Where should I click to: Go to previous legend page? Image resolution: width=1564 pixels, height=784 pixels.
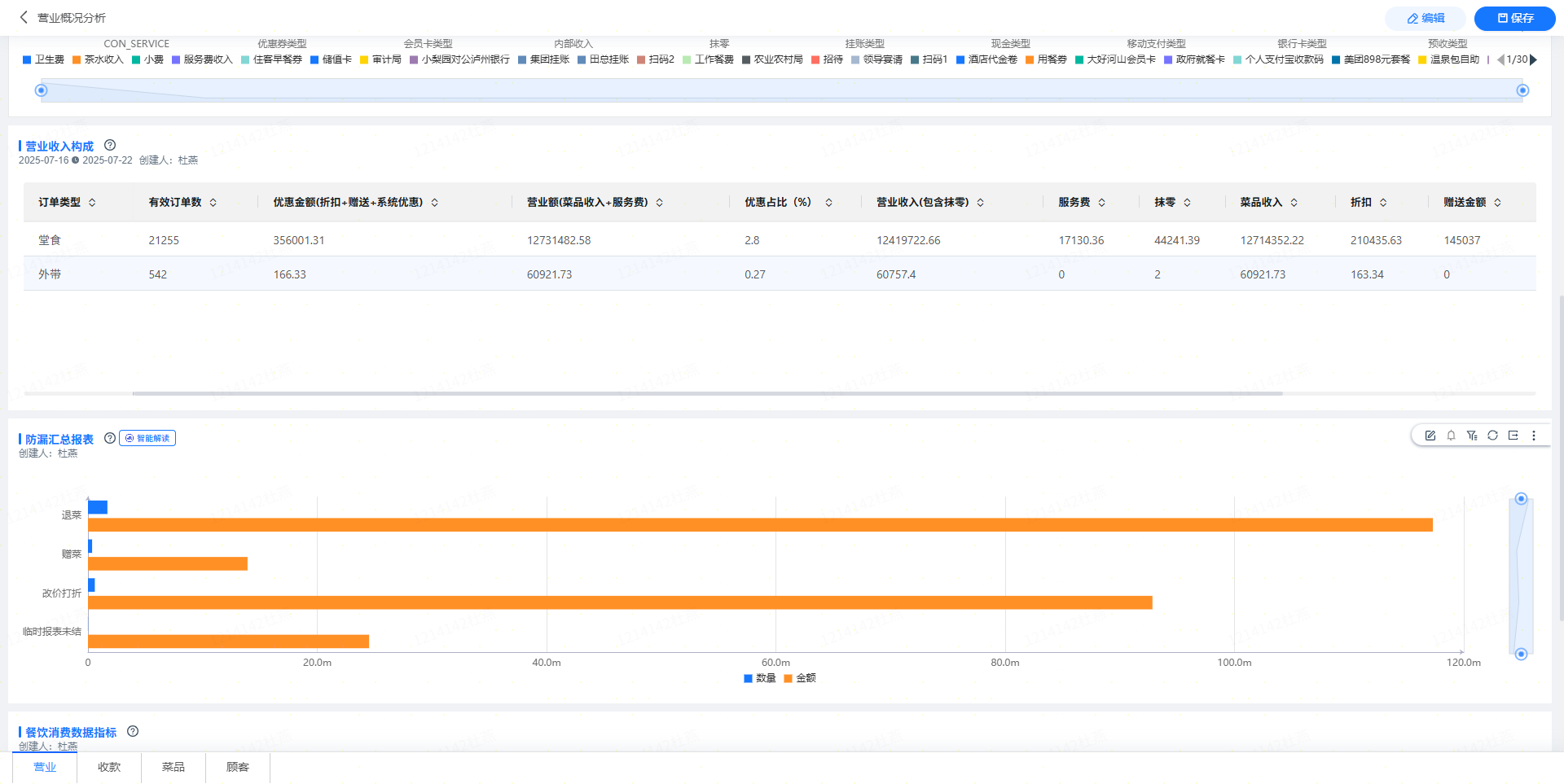pyautogui.click(x=1500, y=59)
